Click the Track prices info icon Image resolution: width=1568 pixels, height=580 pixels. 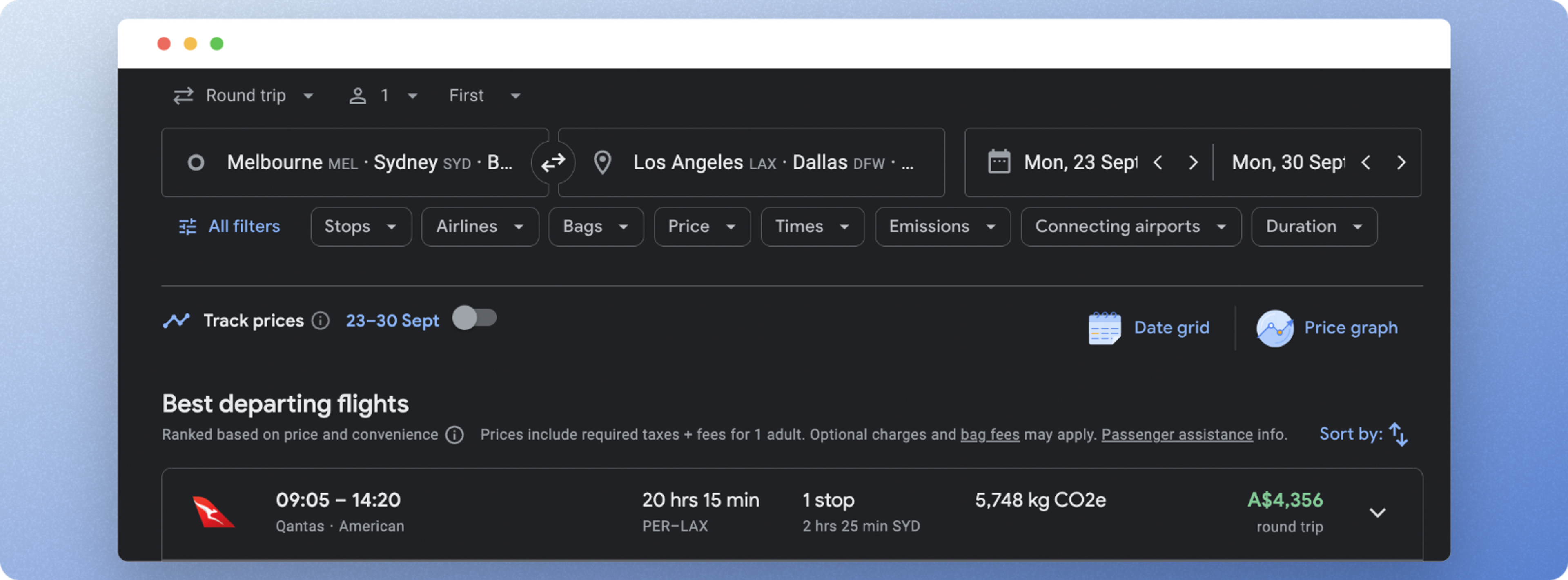[321, 321]
